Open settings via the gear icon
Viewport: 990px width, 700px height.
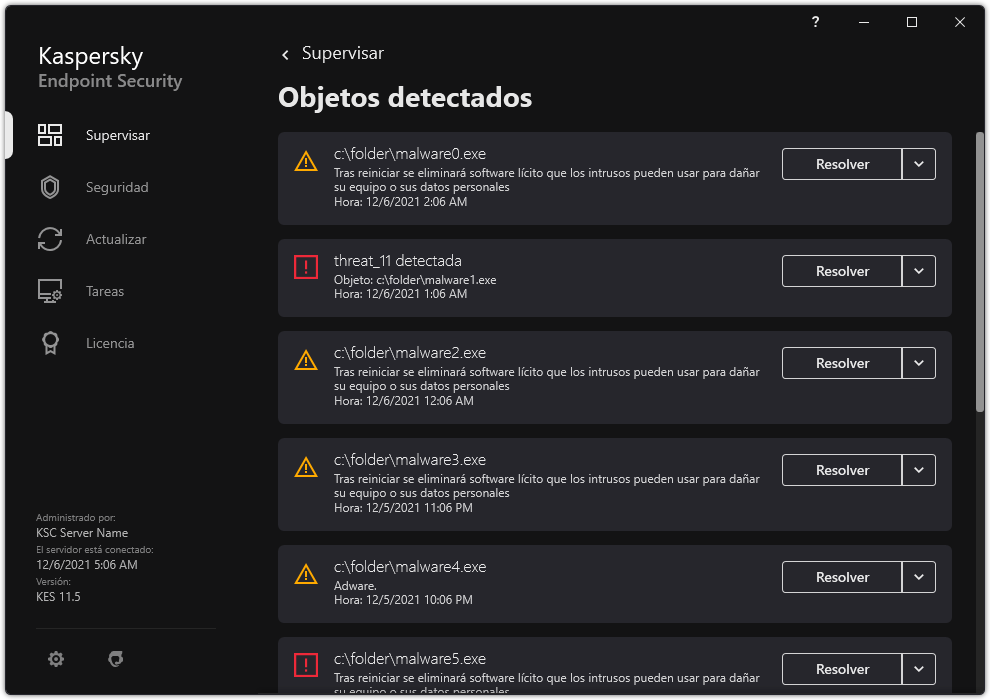55,659
